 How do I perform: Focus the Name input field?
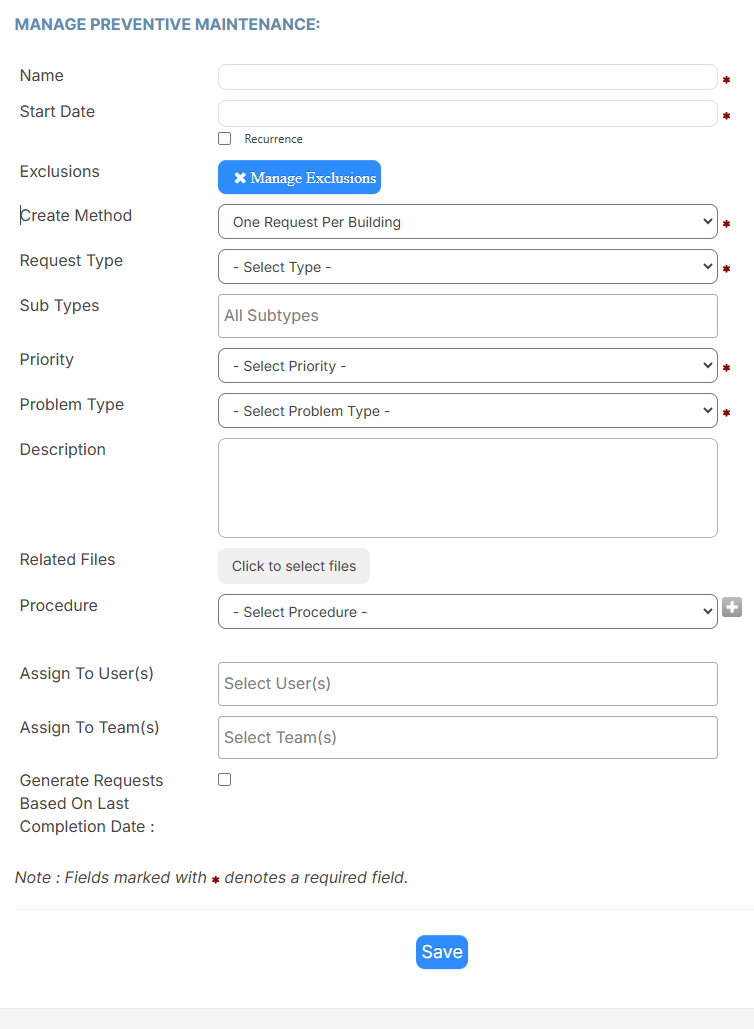[x=467, y=77]
